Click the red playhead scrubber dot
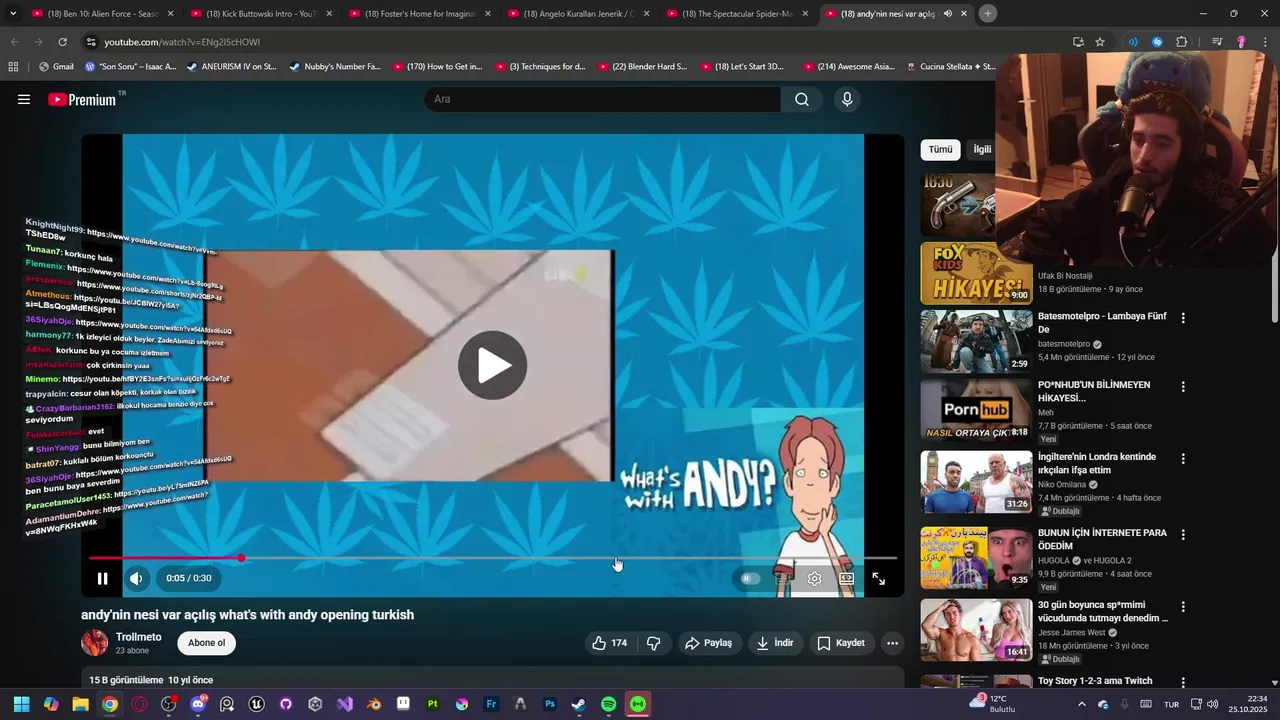The image size is (1280, 720). (x=241, y=558)
